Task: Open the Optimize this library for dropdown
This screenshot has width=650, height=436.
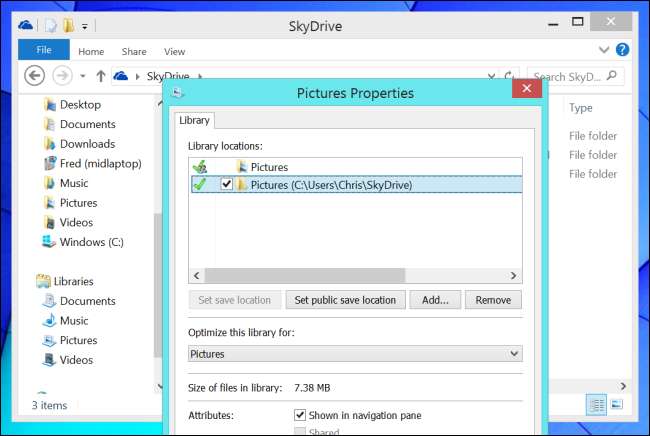Action: (x=355, y=354)
